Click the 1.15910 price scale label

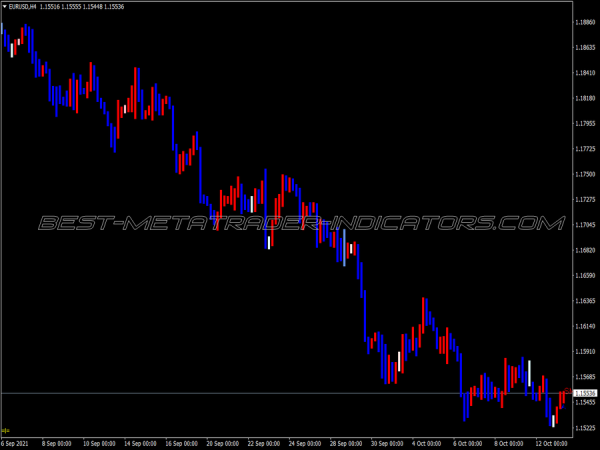[585, 351]
